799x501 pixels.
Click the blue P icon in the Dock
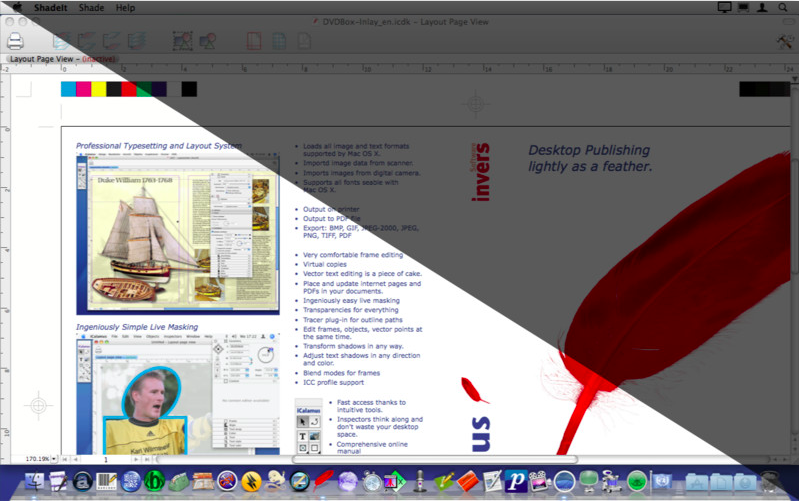coord(515,481)
